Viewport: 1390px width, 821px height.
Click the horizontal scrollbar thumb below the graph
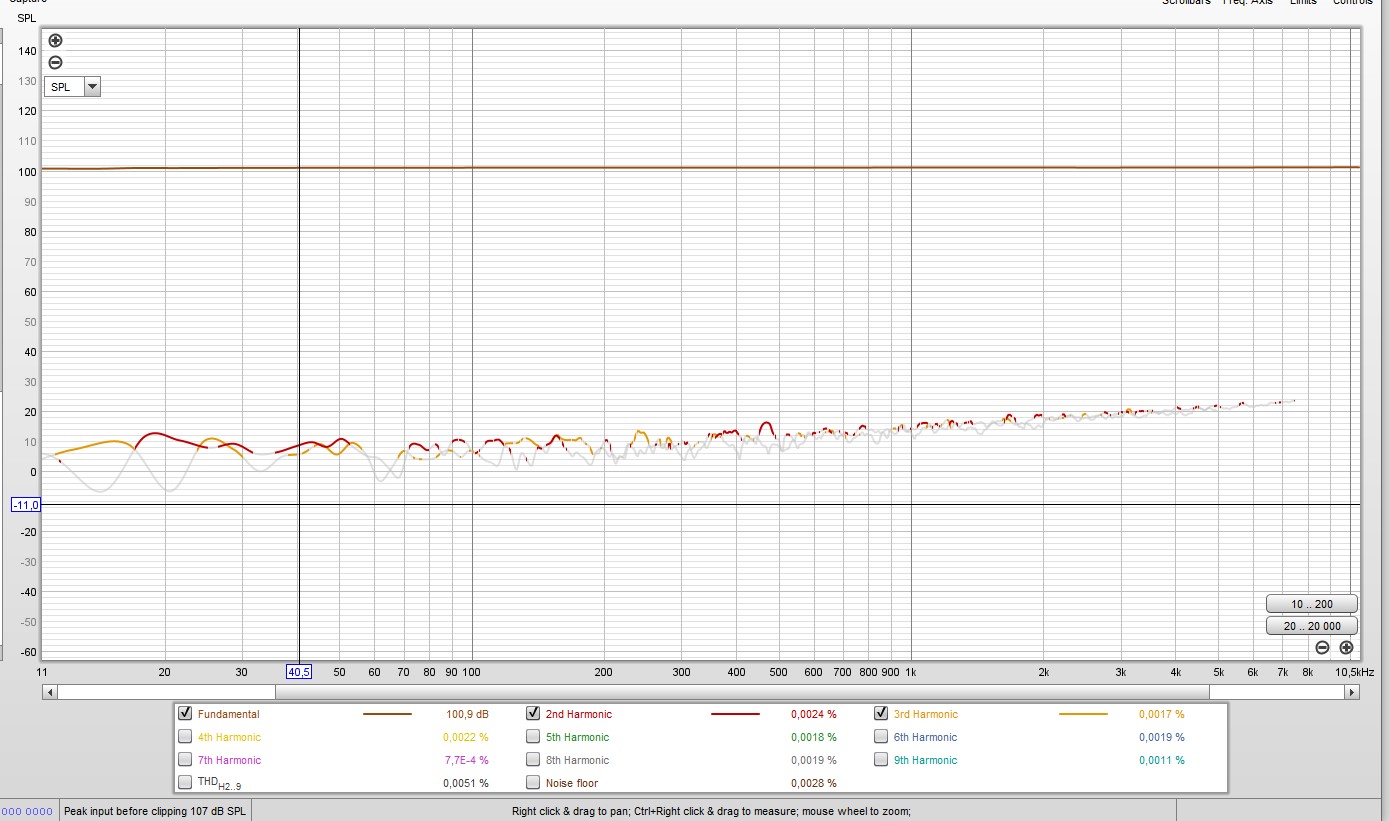click(x=742, y=692)
